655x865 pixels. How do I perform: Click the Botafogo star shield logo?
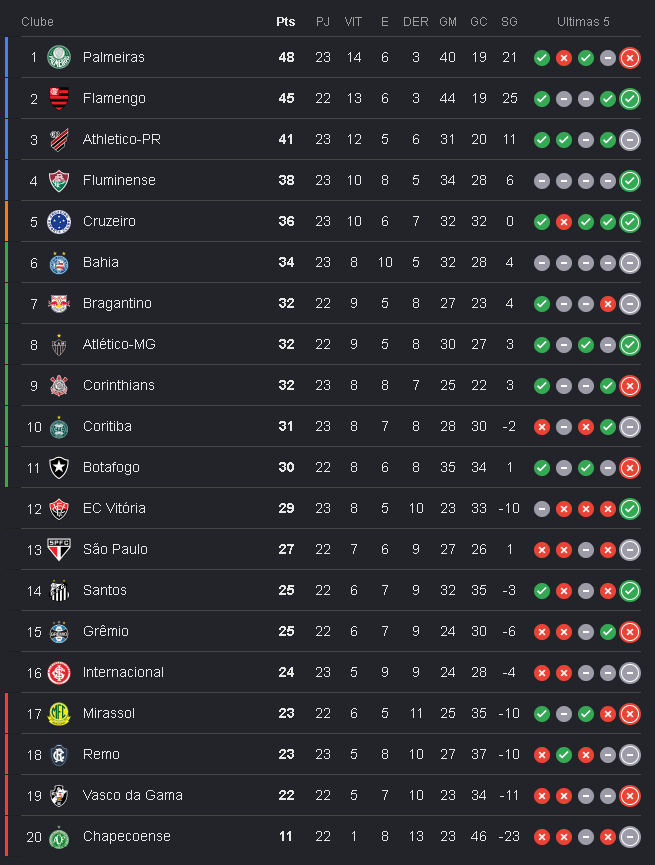(59, 468)
